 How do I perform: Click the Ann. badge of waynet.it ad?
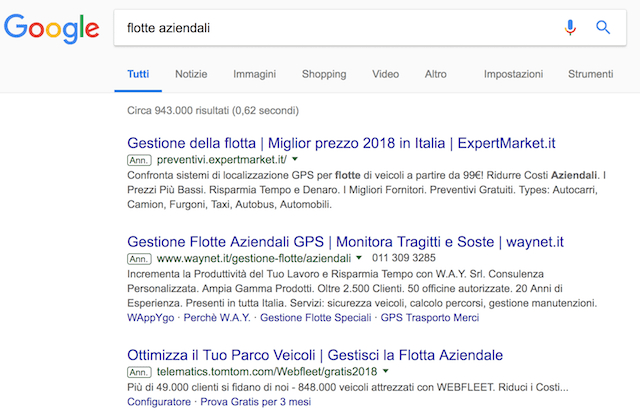[x=139, y=259]
